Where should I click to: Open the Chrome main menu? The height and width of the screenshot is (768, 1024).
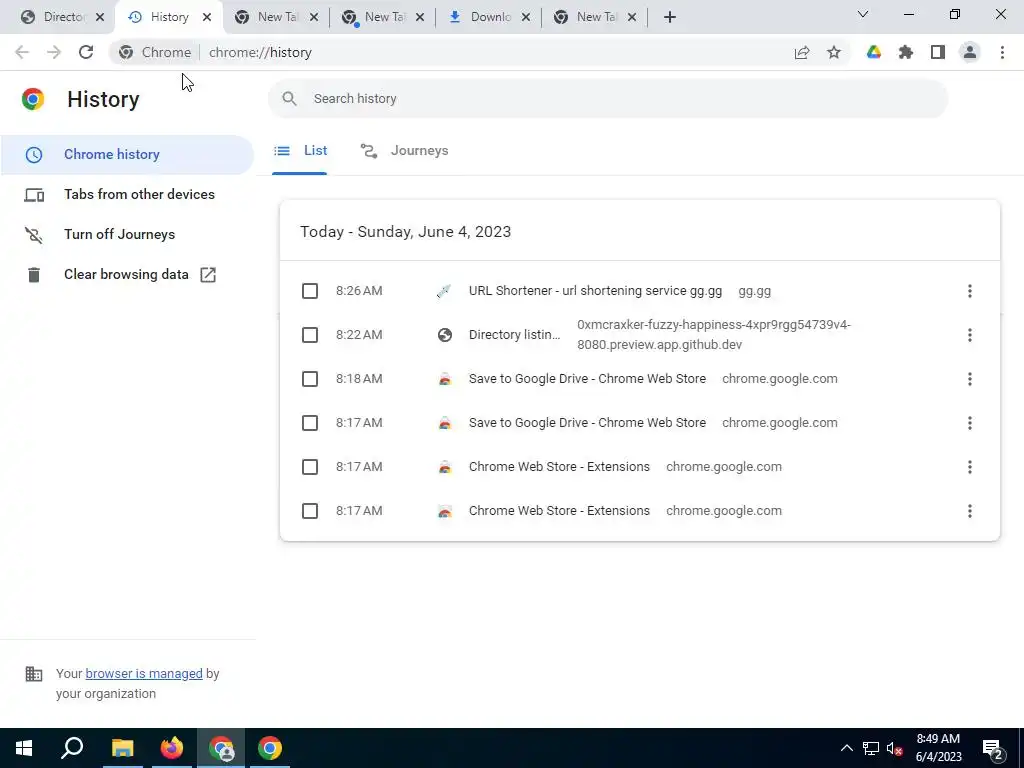click(x=1002, y=52)
